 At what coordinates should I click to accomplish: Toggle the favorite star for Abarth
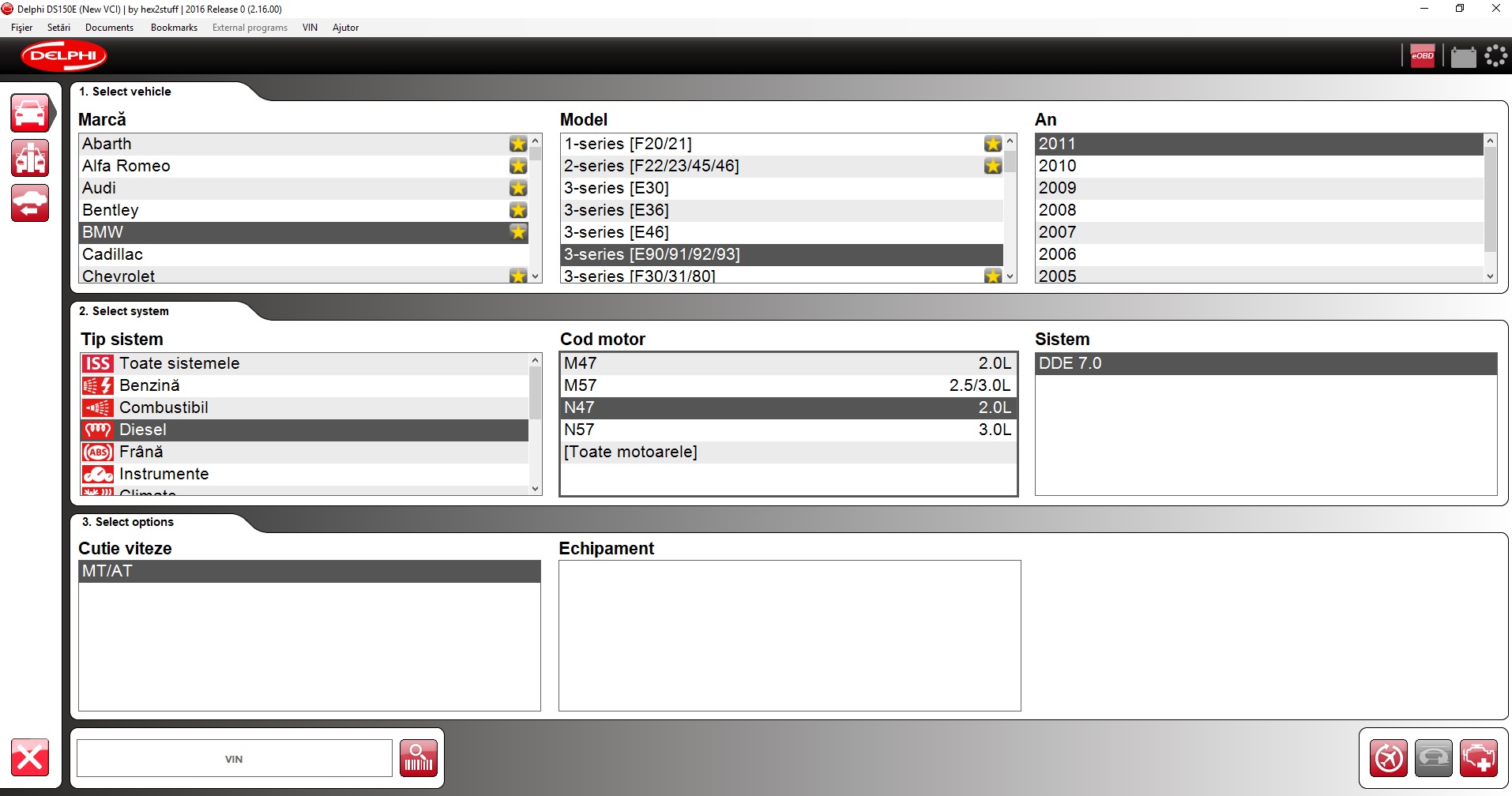pyautogui.click(x=518, y=144)
